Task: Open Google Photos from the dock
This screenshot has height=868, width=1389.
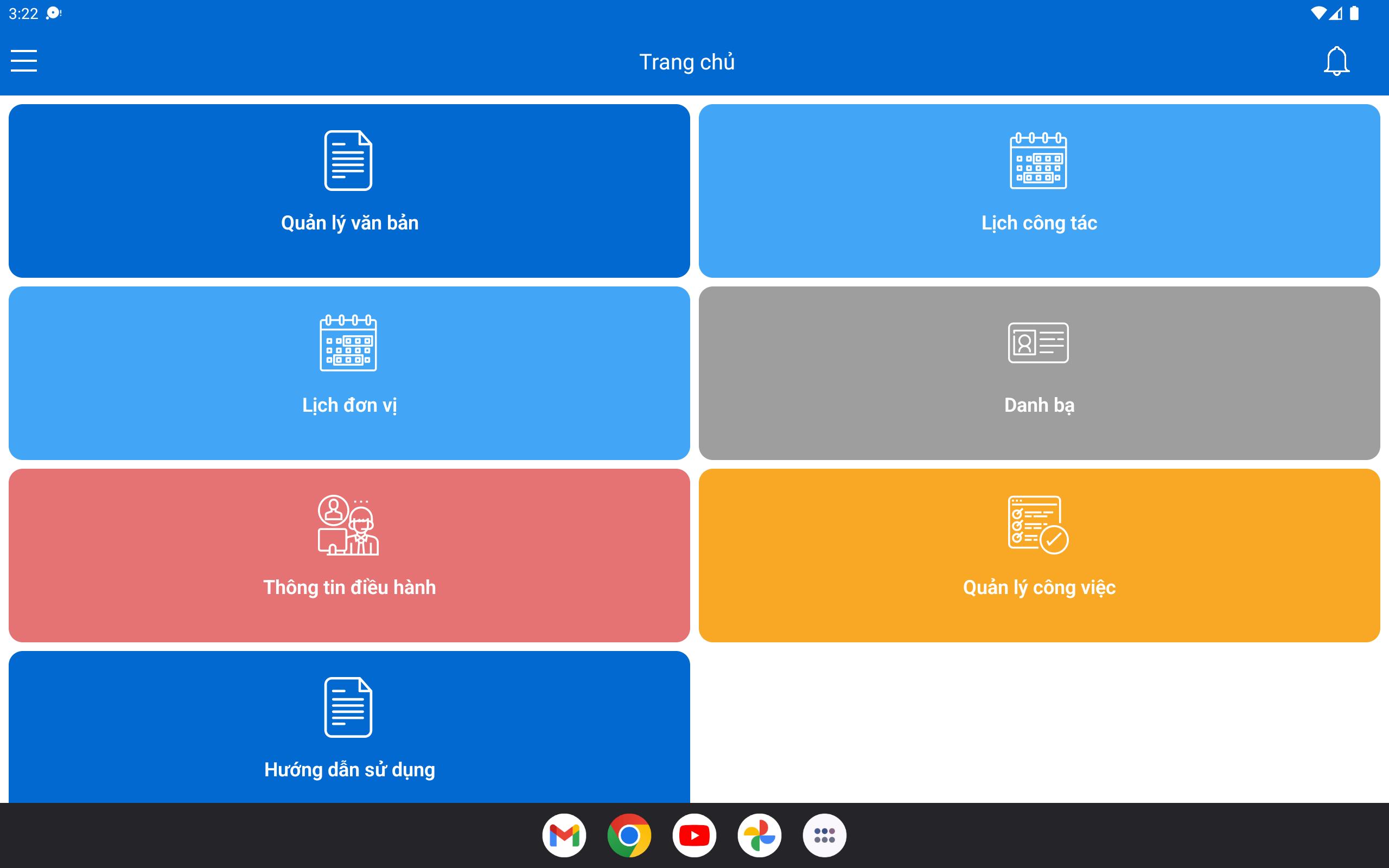Action: pos(760,835)
